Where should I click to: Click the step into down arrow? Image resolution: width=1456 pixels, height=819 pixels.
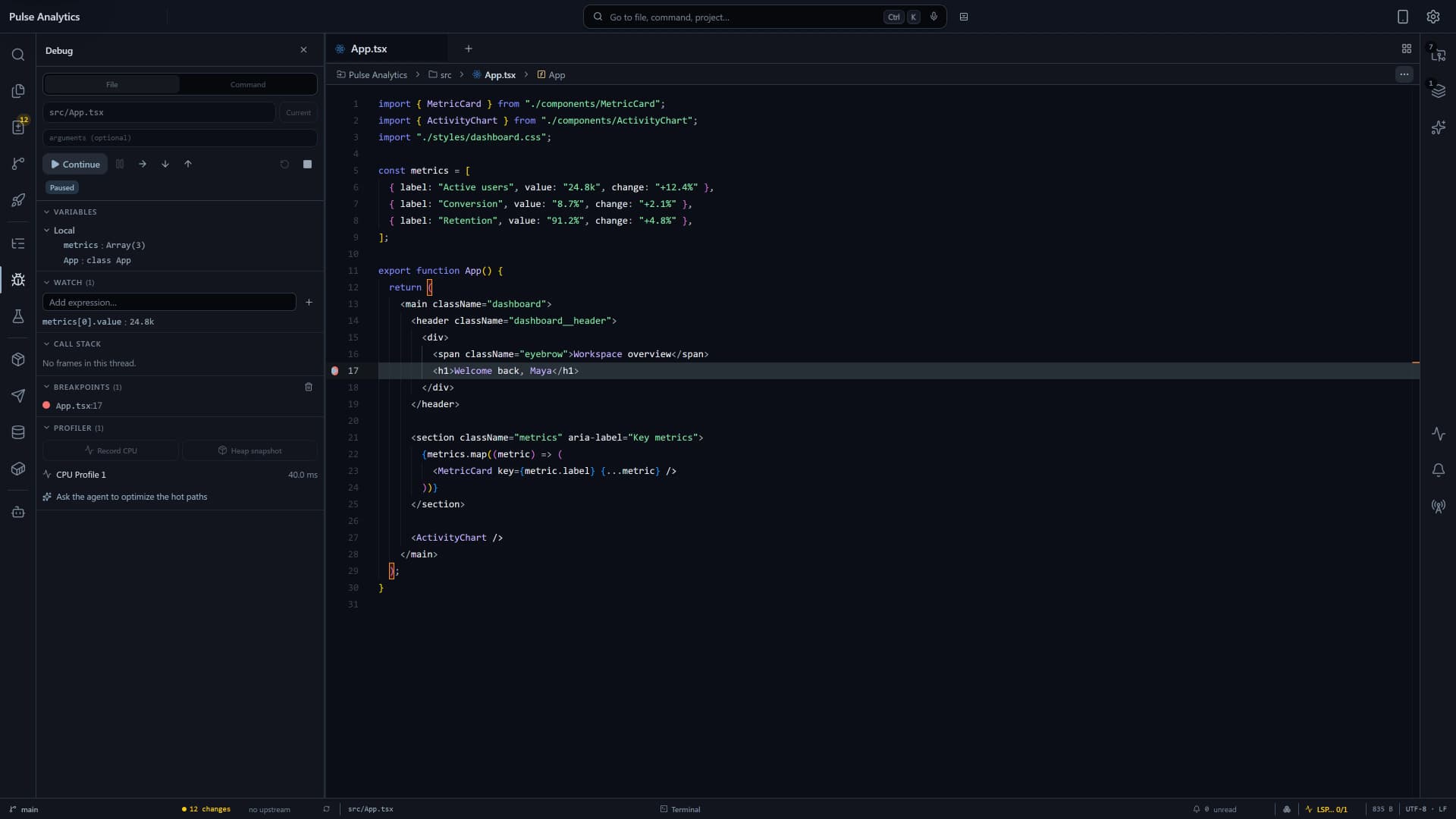[x=165, y=164]
